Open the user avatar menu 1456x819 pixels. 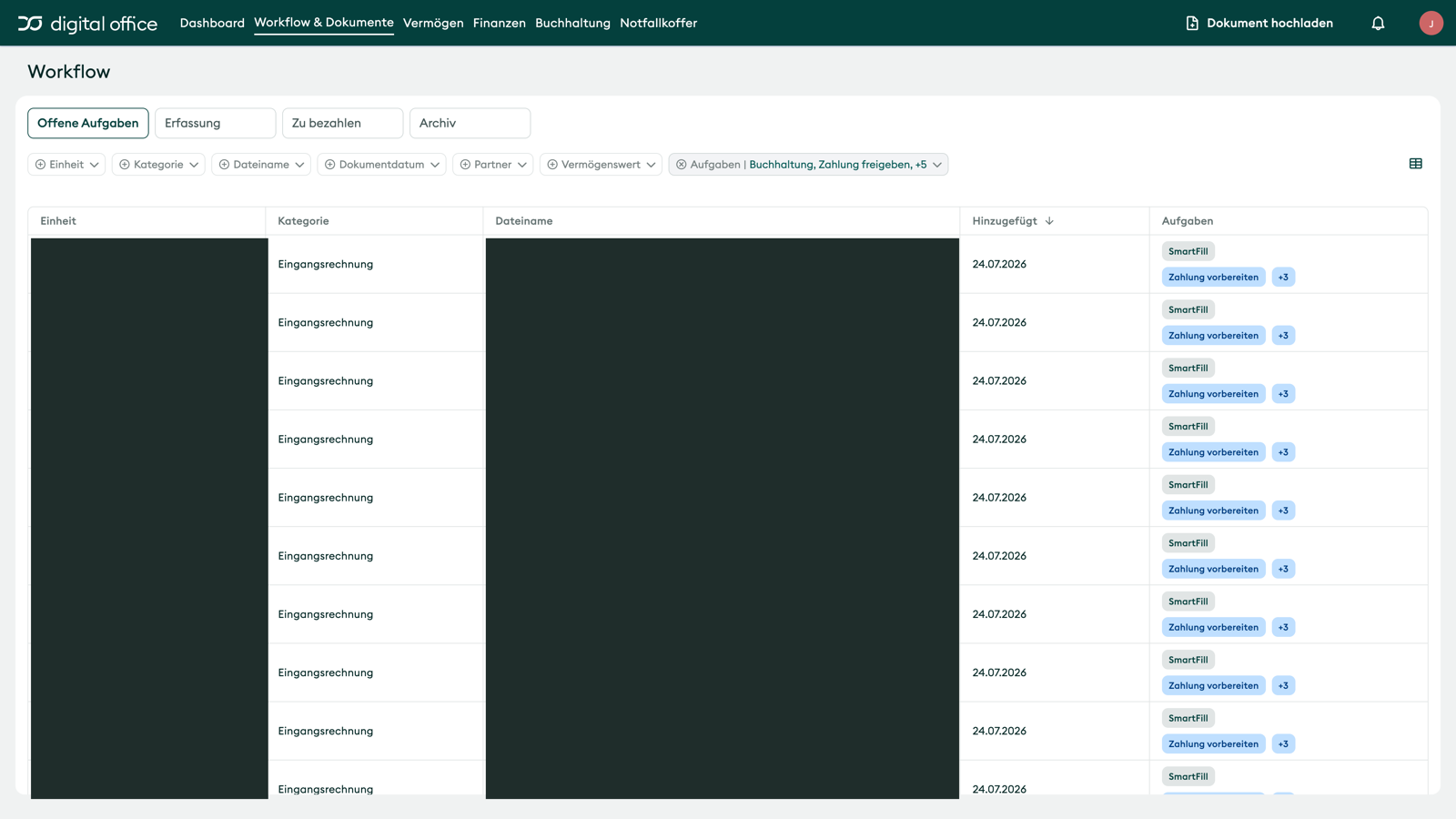[x=1431, y=24]
